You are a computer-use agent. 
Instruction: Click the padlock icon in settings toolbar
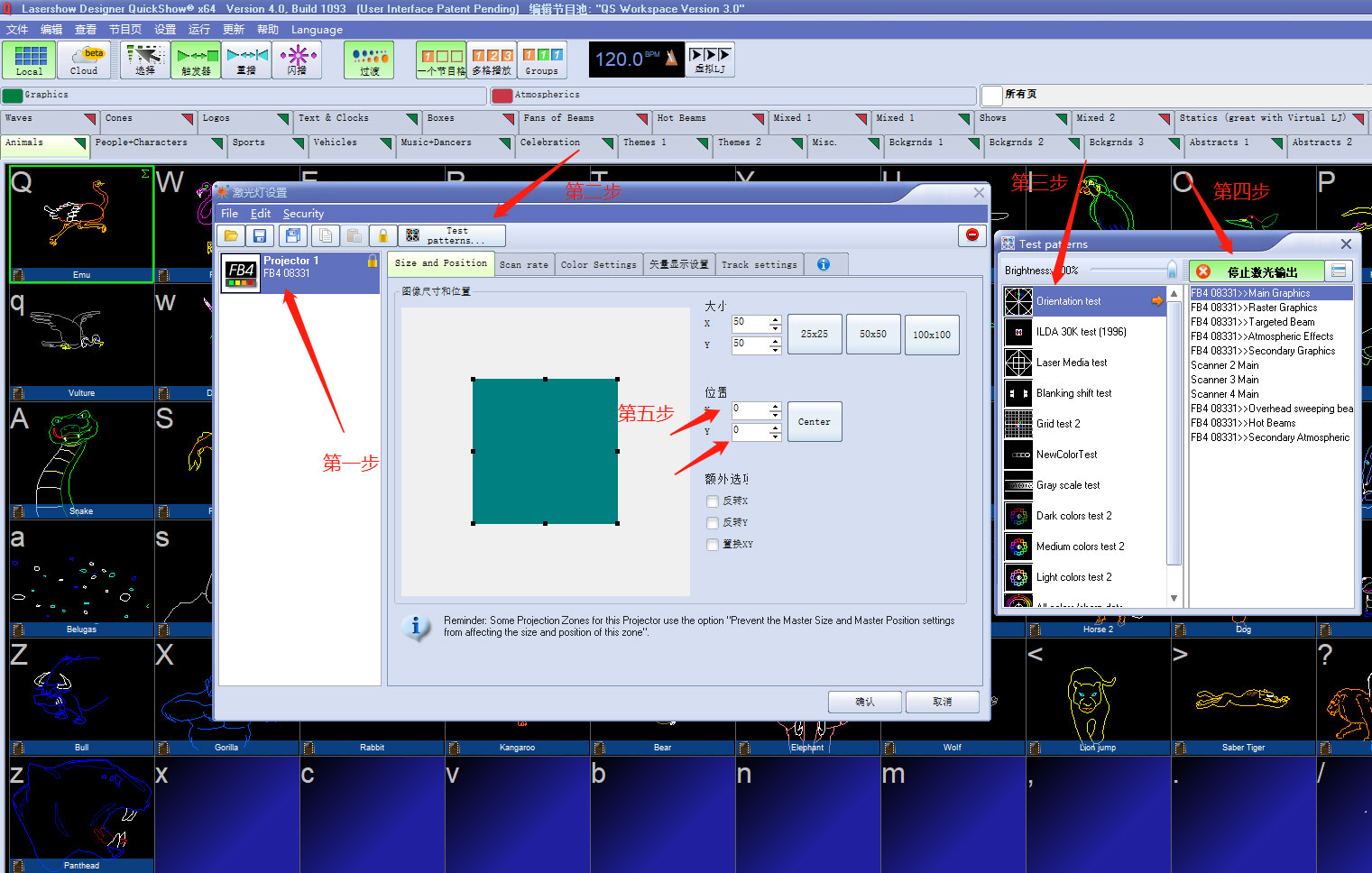(382, 235)
